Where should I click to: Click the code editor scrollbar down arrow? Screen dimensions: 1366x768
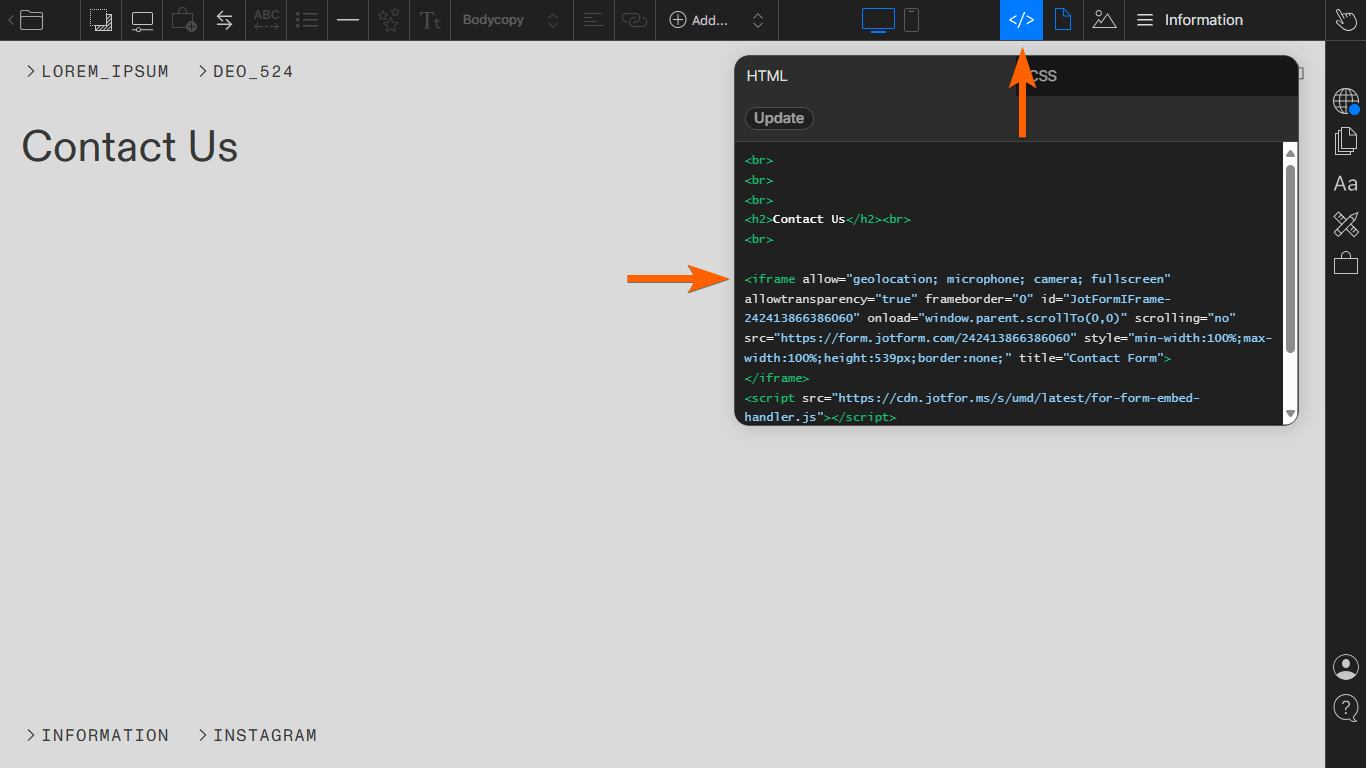(x=1290, y=414)
